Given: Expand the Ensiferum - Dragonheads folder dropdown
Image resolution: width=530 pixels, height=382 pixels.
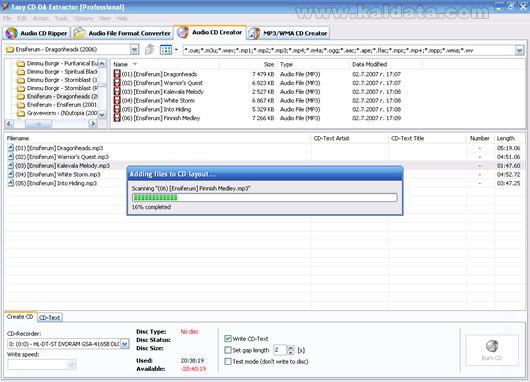Looking at the screenshot, I should click(x=134, y=50).
